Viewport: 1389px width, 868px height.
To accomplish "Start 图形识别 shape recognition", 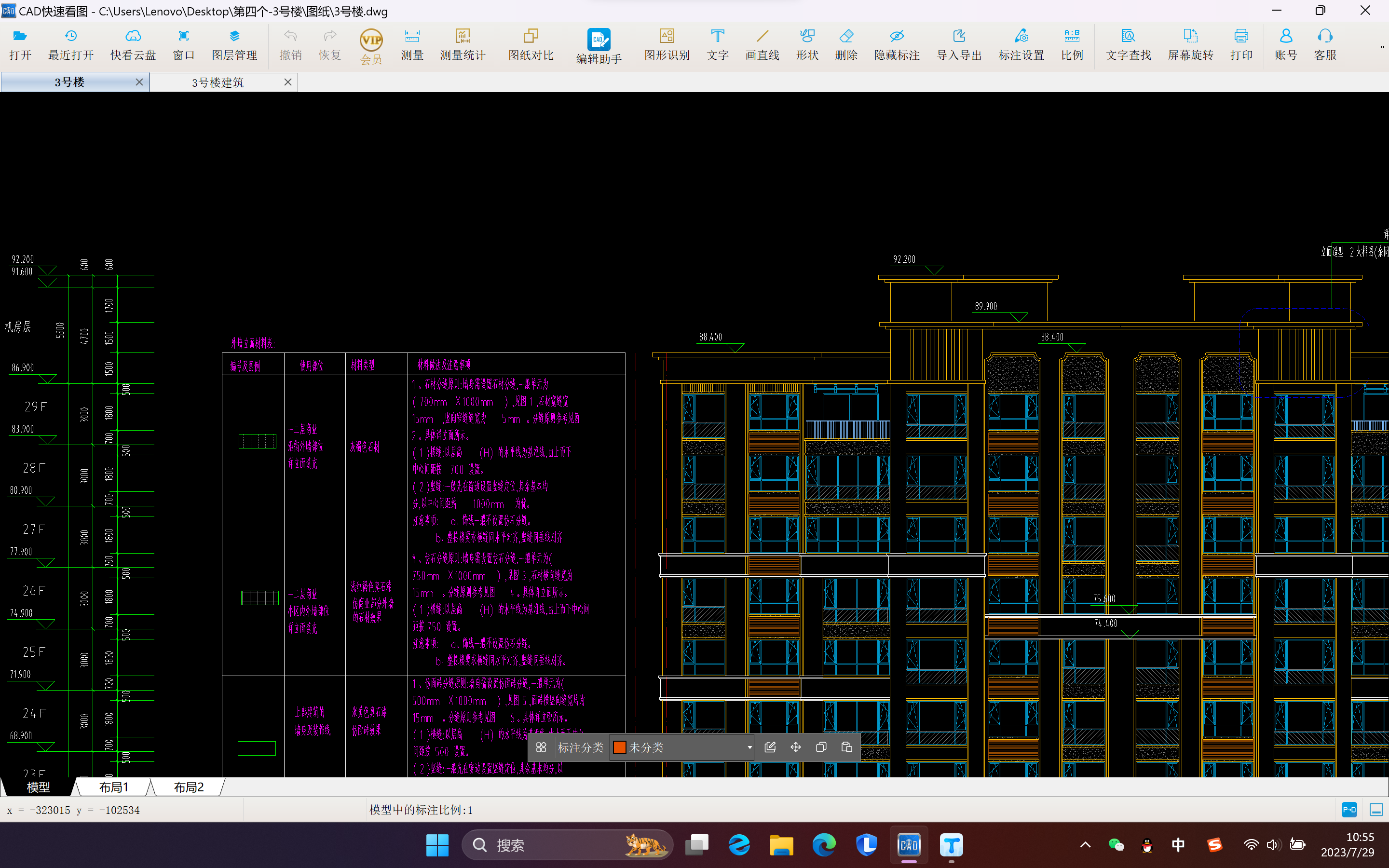I will pos(667,45).
